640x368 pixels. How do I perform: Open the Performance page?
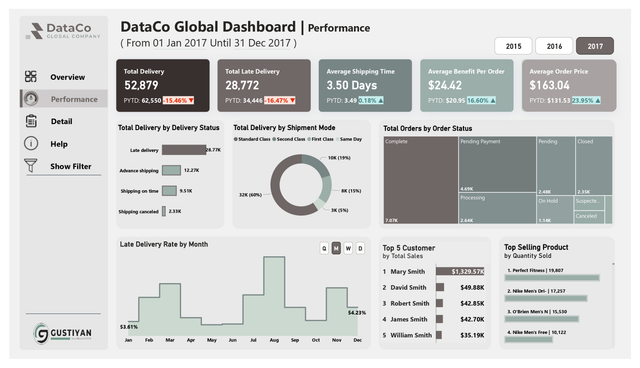click(x=74, y=99)
